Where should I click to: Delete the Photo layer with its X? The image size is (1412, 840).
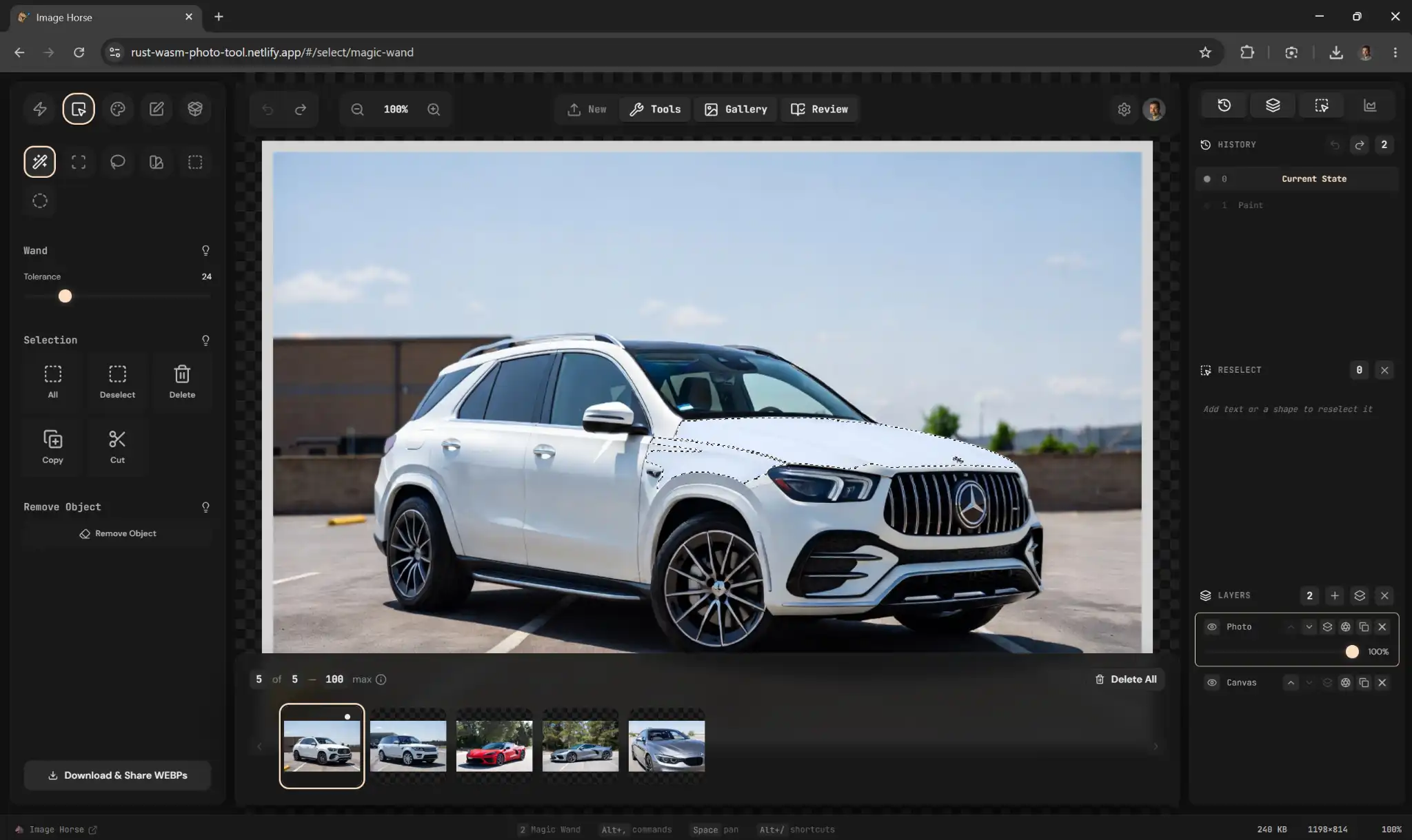point(1382,627)
